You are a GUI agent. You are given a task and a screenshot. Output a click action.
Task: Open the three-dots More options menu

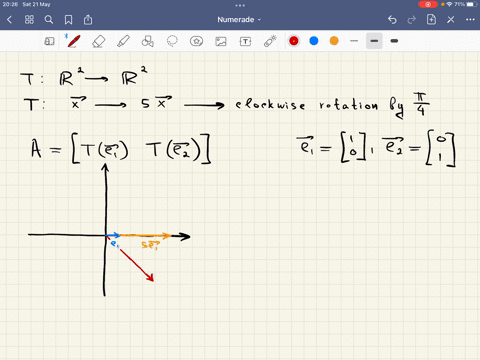[470, 20]
